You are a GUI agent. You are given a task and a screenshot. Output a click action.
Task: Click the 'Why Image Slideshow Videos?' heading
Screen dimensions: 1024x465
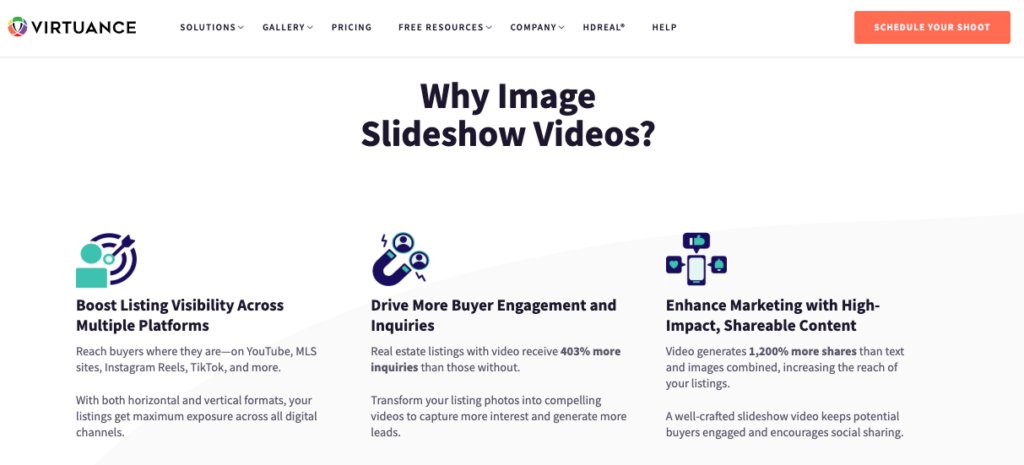508,115
